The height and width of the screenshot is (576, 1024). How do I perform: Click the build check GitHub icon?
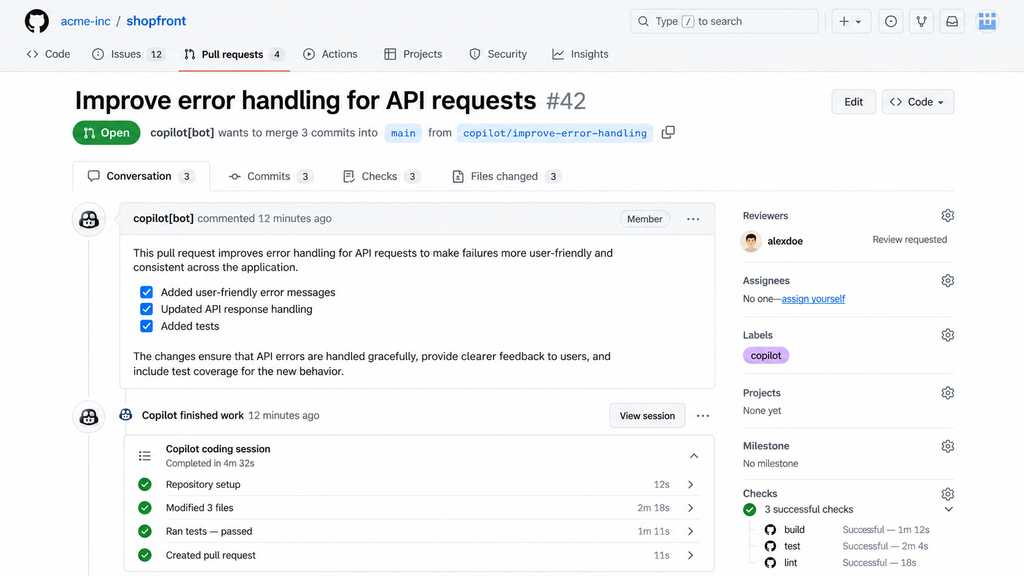click(771, 530)
